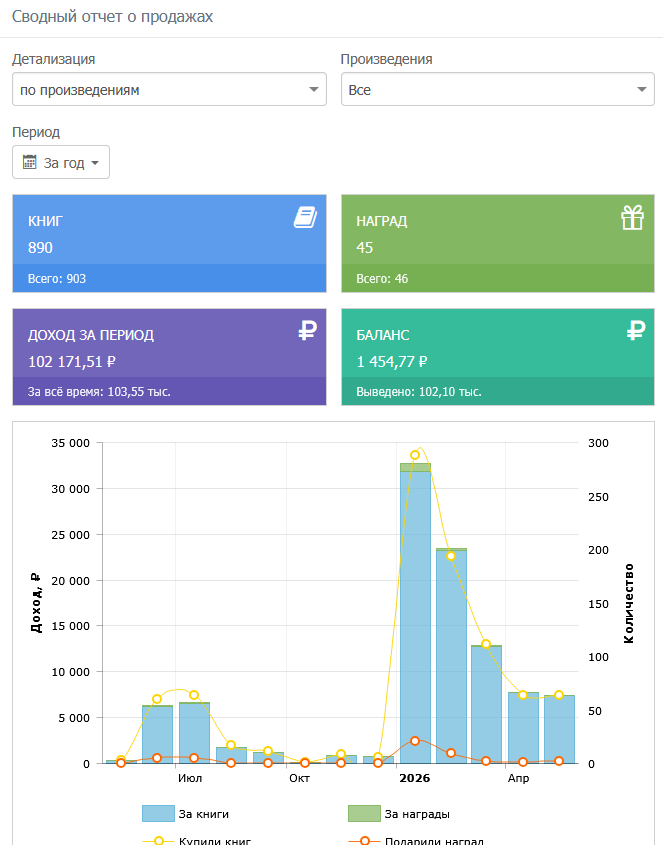Click the tallest blue bar for January 2026

pos(415,617)
